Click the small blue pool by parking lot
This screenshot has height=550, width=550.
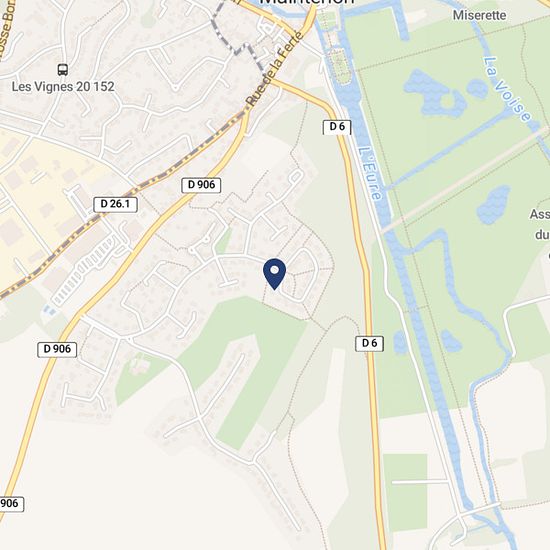pos(49,310)
